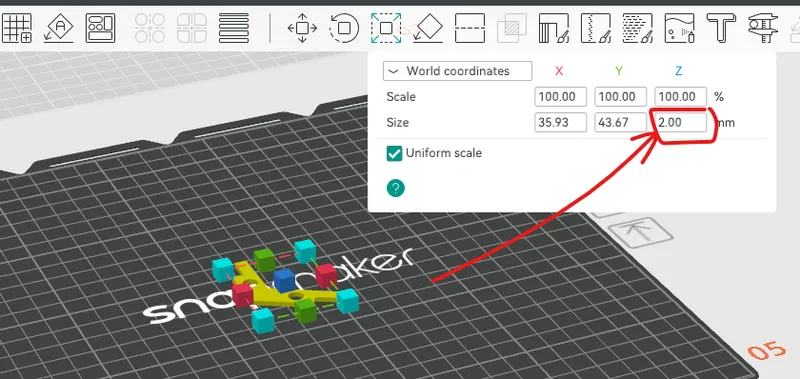Click the Arrange all objects icon
The image size is (800, 379).
[x=101, y=28]
